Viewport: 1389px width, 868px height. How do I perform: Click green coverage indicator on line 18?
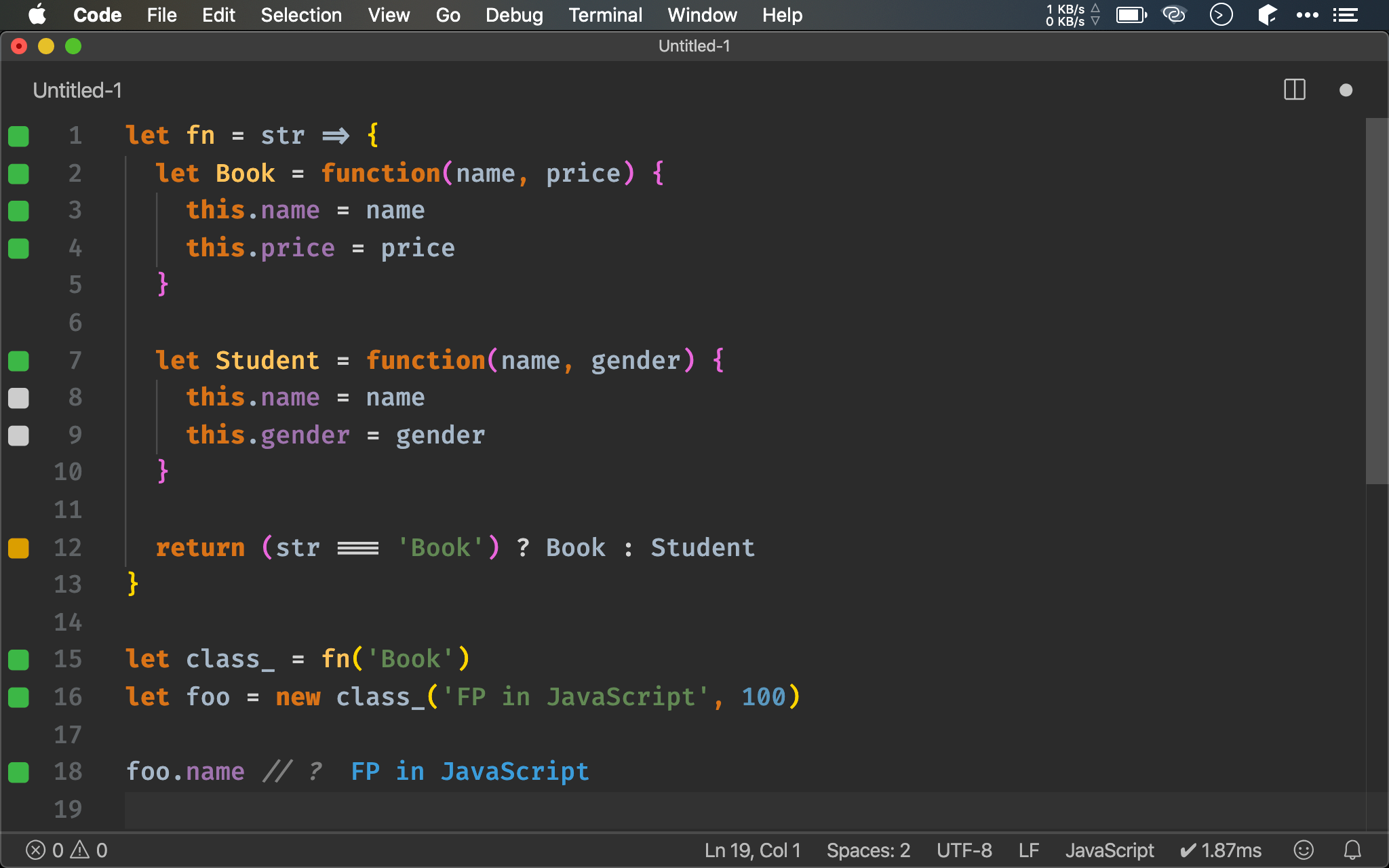[18, 772]
